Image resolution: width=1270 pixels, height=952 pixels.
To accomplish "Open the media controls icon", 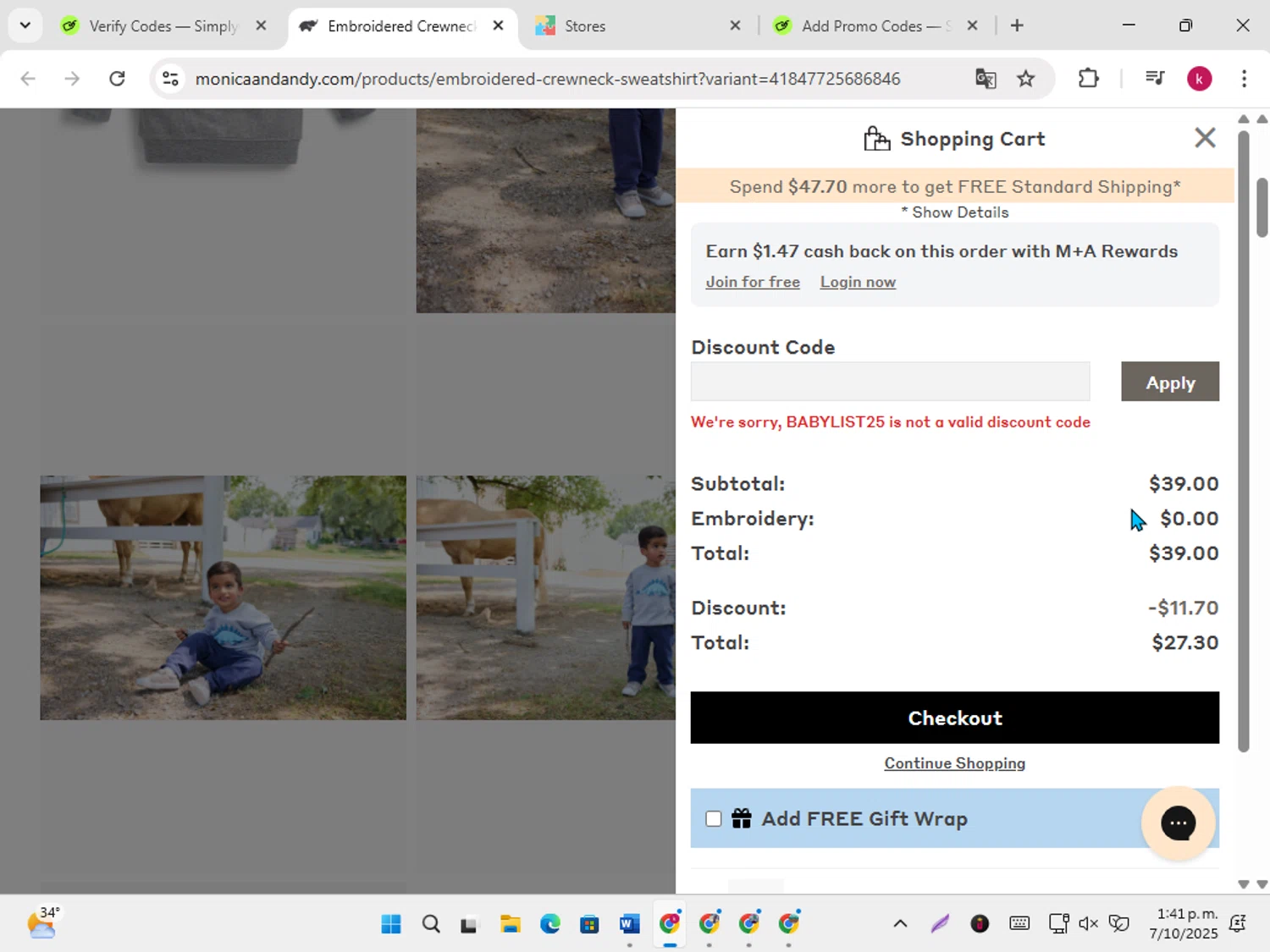I will [x=1155, y=79].
